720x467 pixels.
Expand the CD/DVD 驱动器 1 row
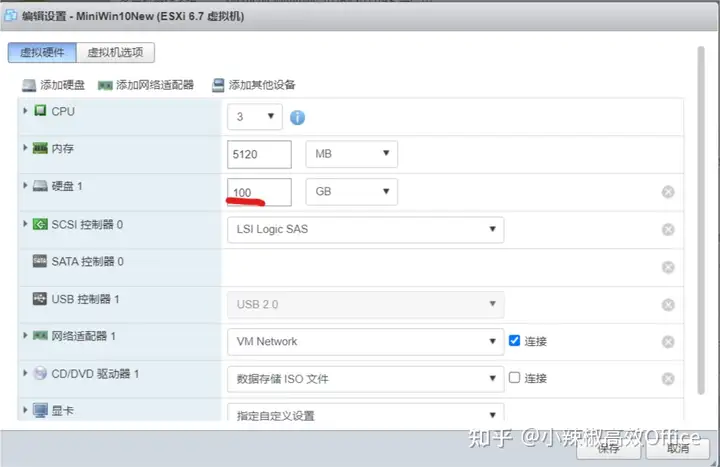point(25,373)
